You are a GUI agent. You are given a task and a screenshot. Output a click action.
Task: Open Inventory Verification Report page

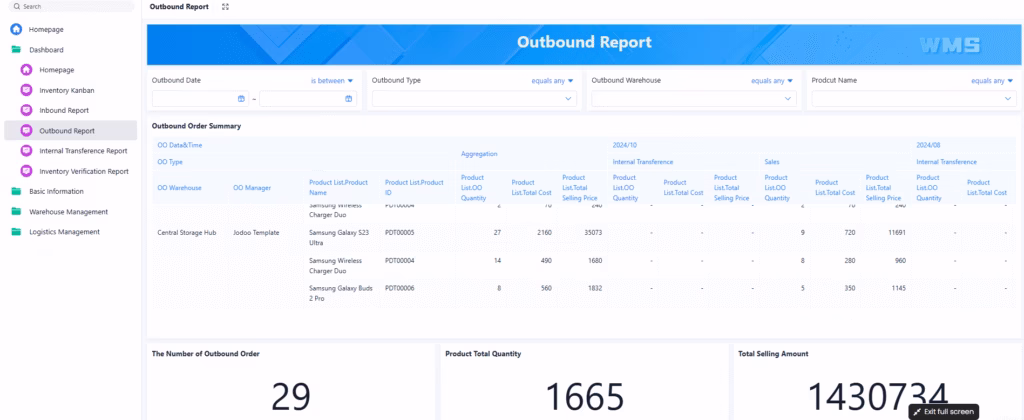click(83, 171)
